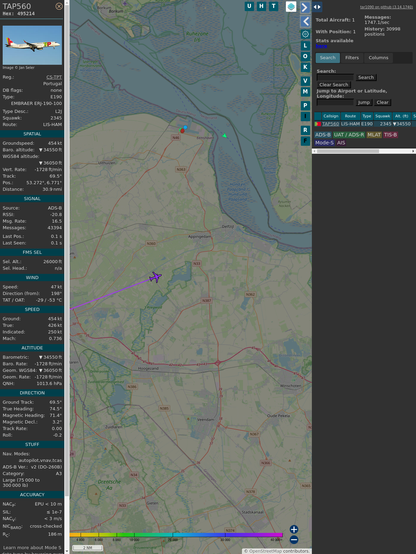The height and width of the screenshot is (554, 416).
Task: Click the aircraft table horizontal scrollbar
Action: [364, 151]
